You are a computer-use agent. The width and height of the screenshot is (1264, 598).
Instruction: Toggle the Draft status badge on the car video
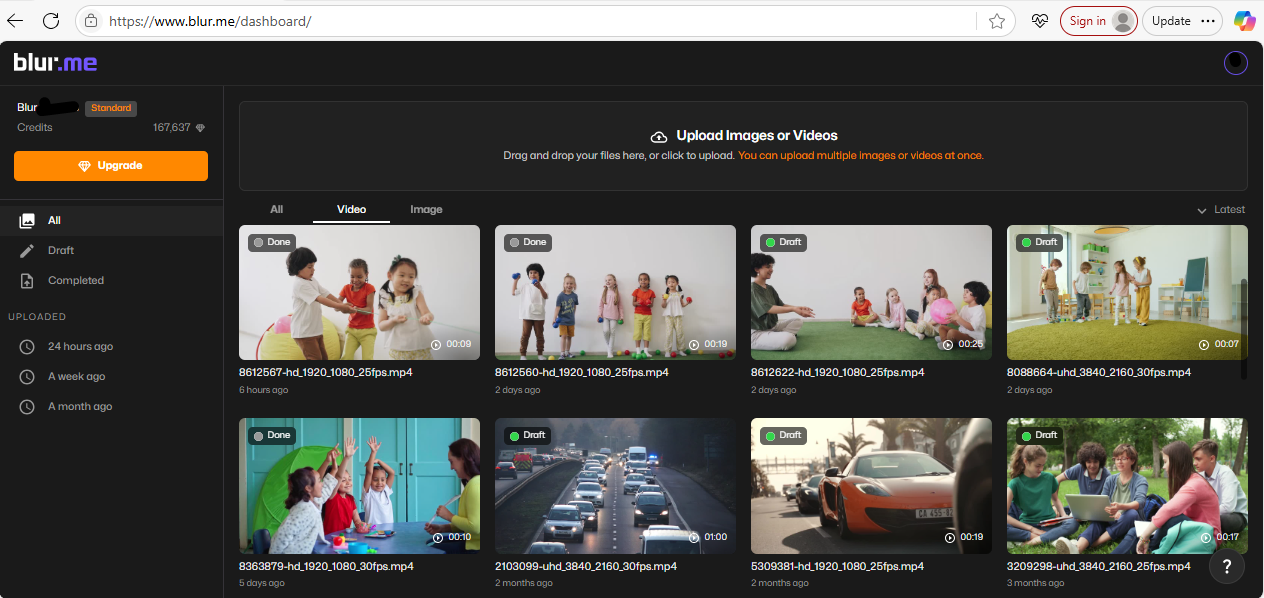[782, 435]
